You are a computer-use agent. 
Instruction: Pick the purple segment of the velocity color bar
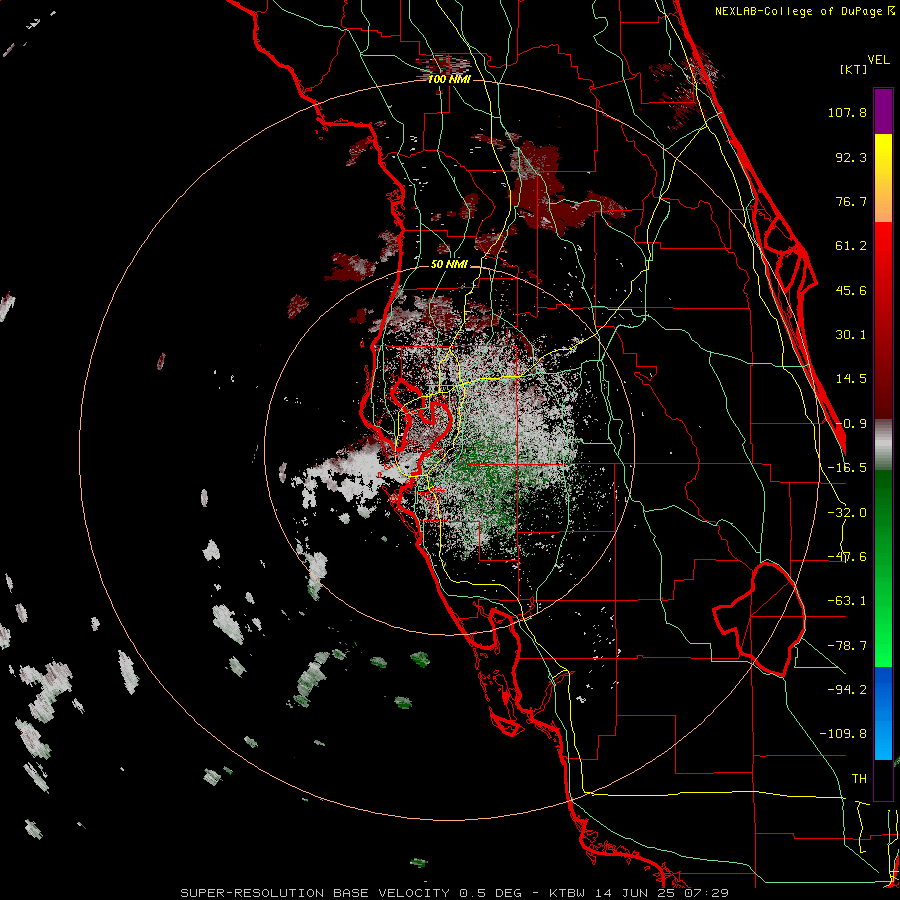(x=883, y=111)
